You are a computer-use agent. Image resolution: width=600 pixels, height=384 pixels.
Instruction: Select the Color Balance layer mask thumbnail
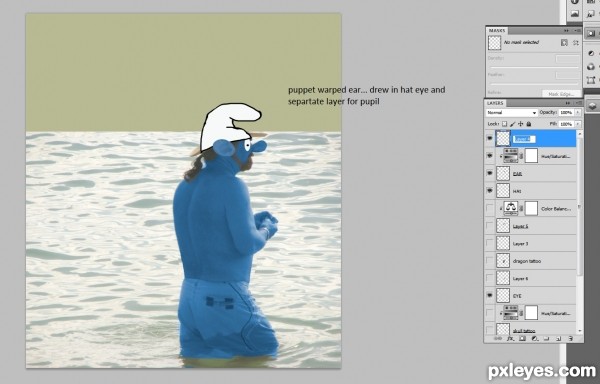(x=531, y=208)
